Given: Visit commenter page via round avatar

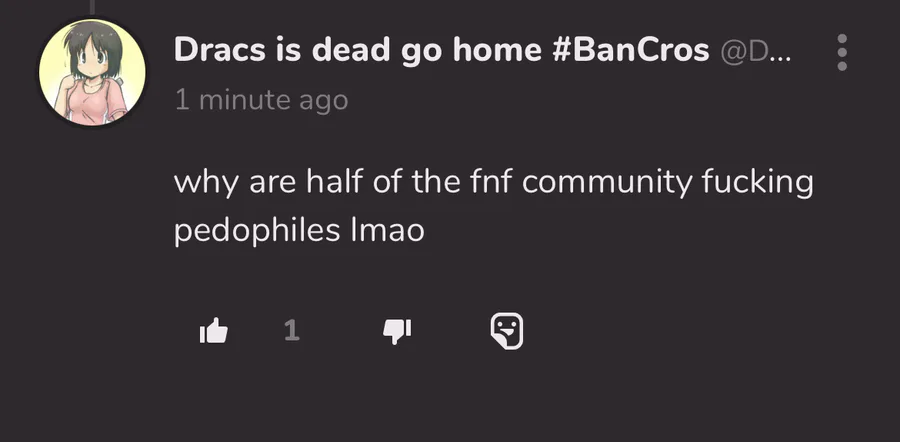Looking at the screenshot, I should pos(92,72).
